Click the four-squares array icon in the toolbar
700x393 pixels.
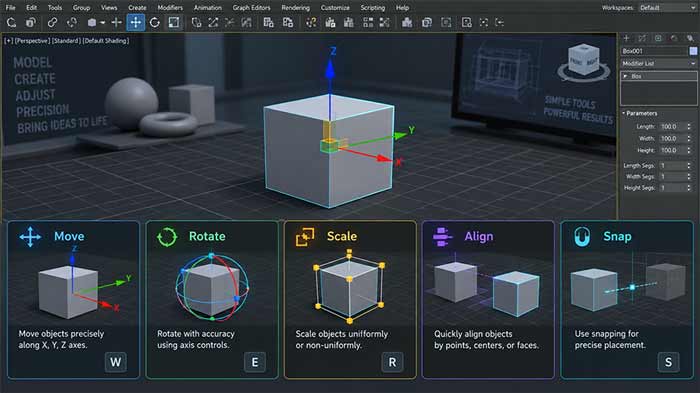click(x=368, y=22)
